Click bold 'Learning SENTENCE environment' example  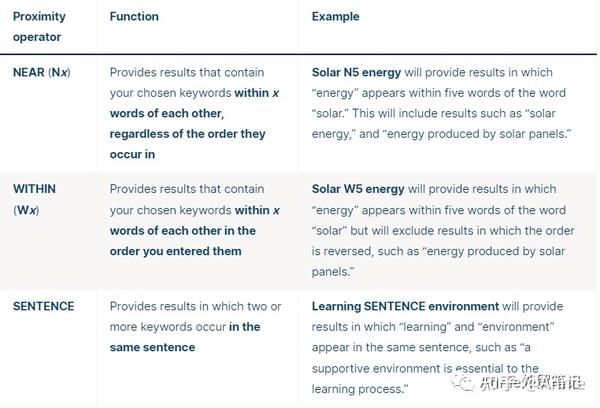(405, 306)
